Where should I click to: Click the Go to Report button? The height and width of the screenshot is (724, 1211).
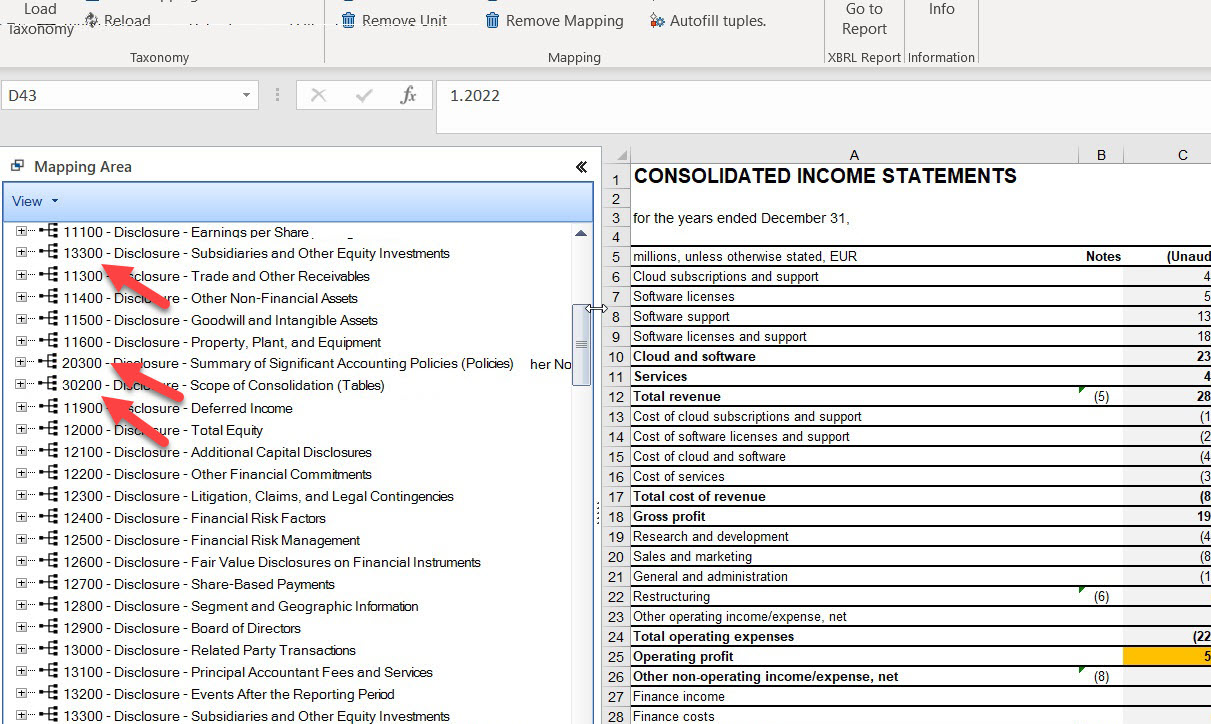(x=864, y=19)
